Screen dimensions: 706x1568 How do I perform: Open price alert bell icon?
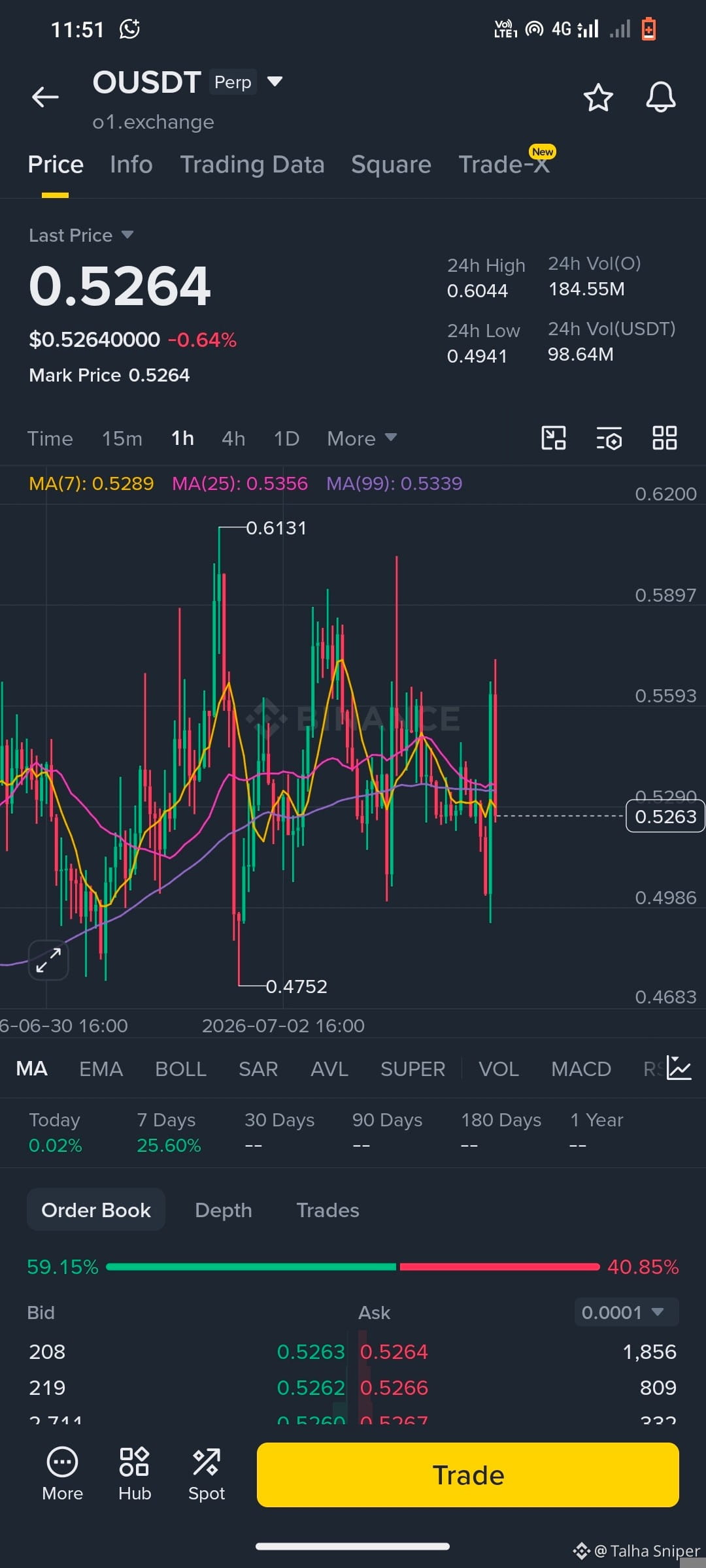coord(661,97)
